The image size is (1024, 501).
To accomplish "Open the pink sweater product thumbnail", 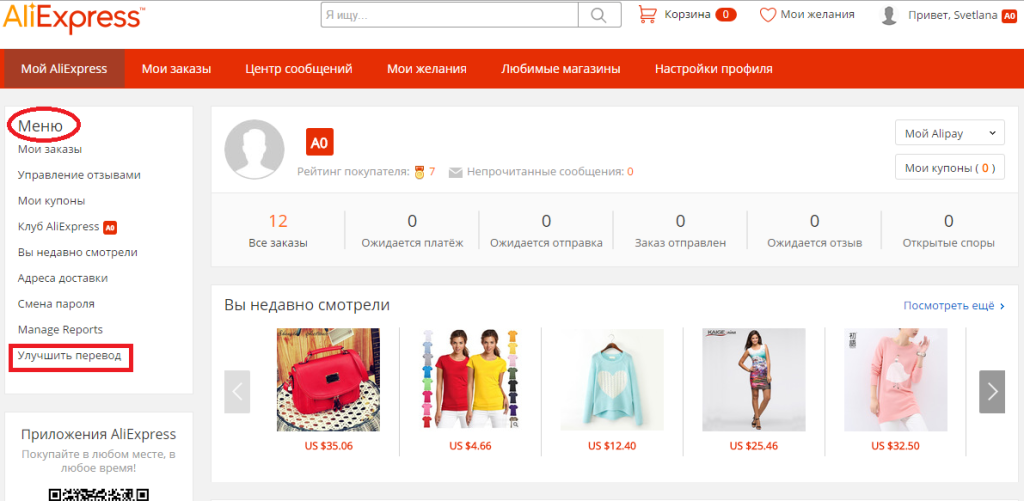I will 895,380.
